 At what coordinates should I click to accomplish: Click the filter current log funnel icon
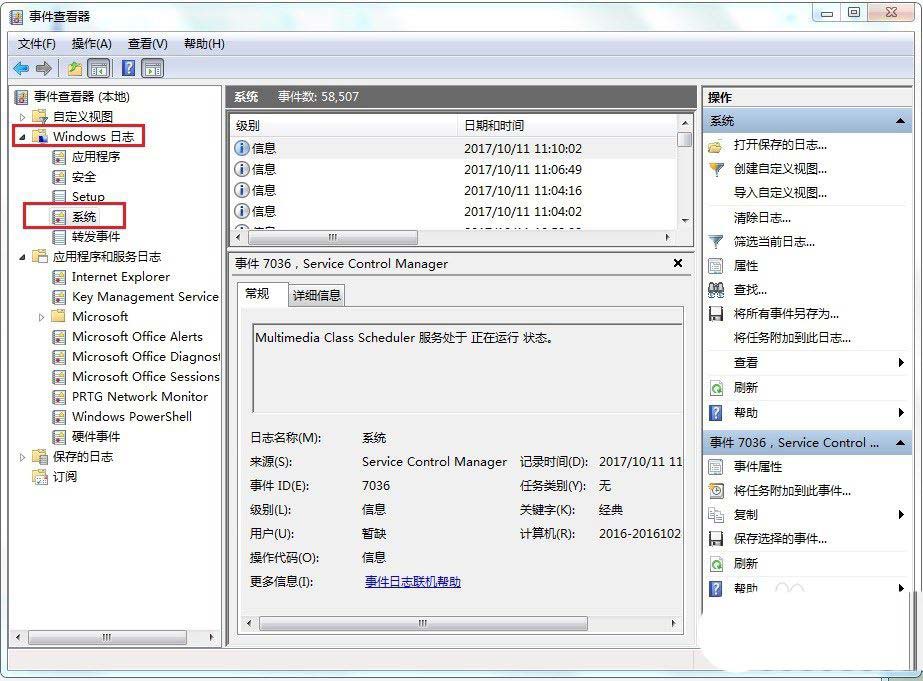[x=716, y=242]
